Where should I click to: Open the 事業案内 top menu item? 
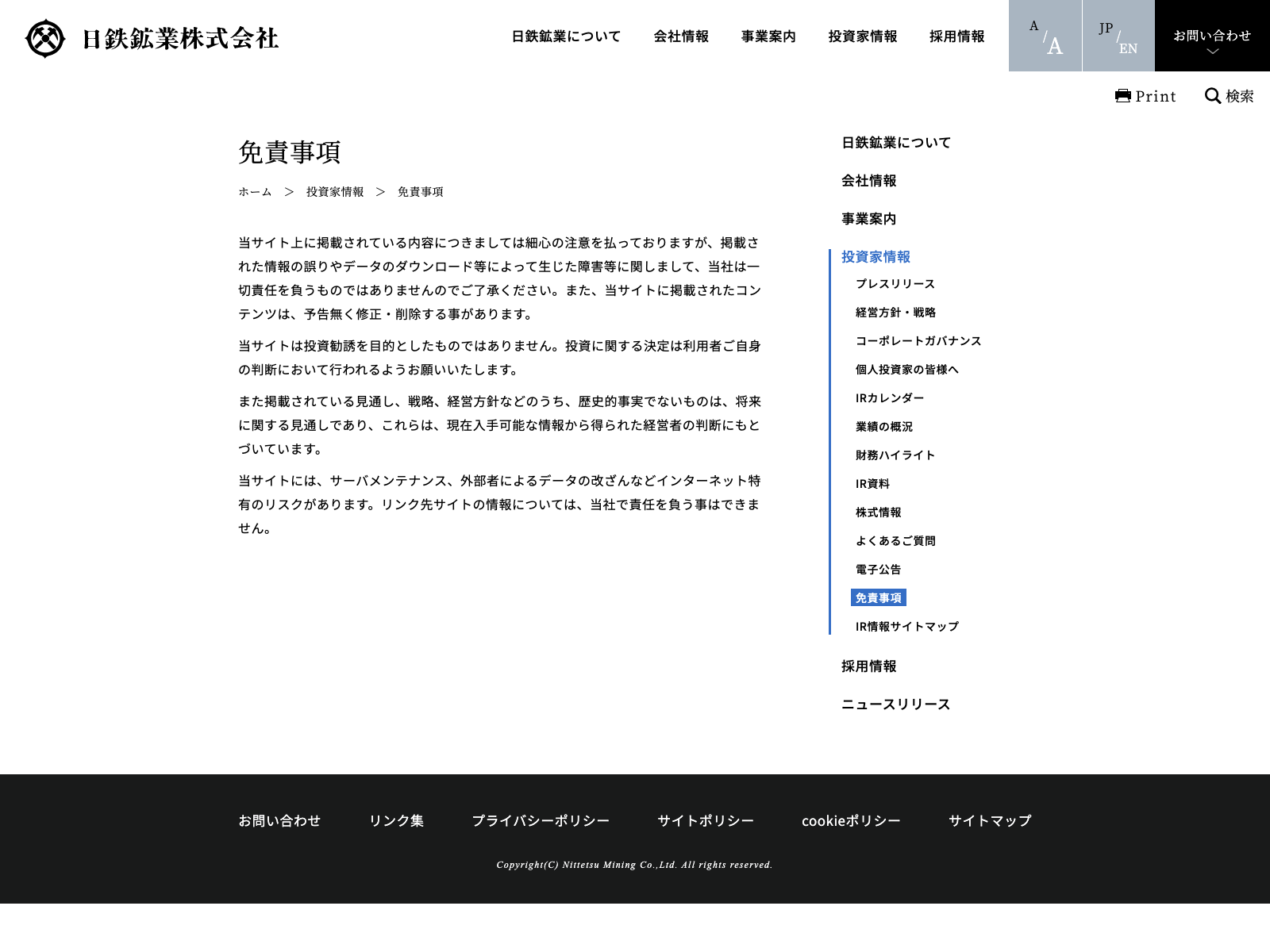[768, 36]
